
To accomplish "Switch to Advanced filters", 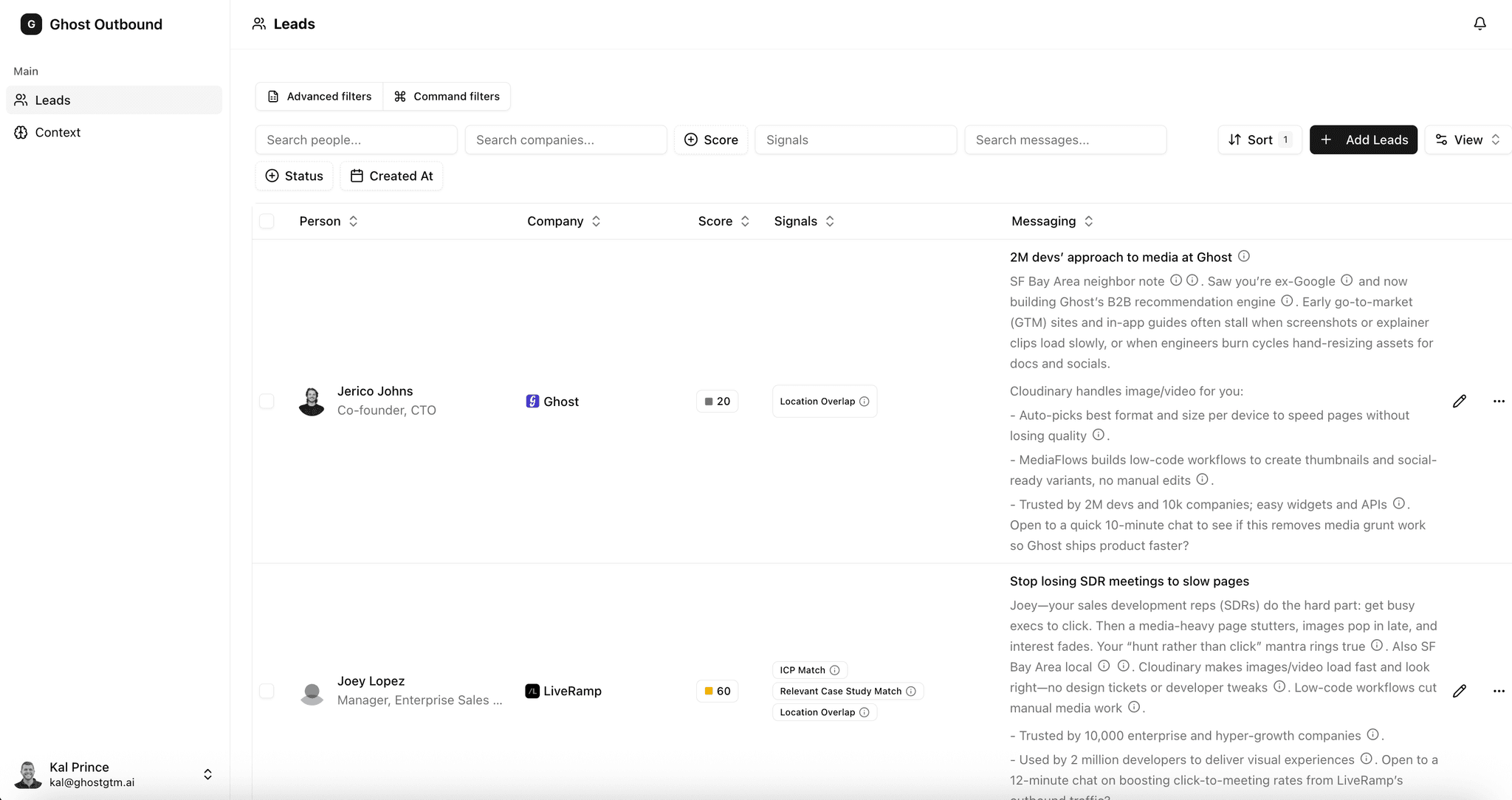I will tap(320, 97).
